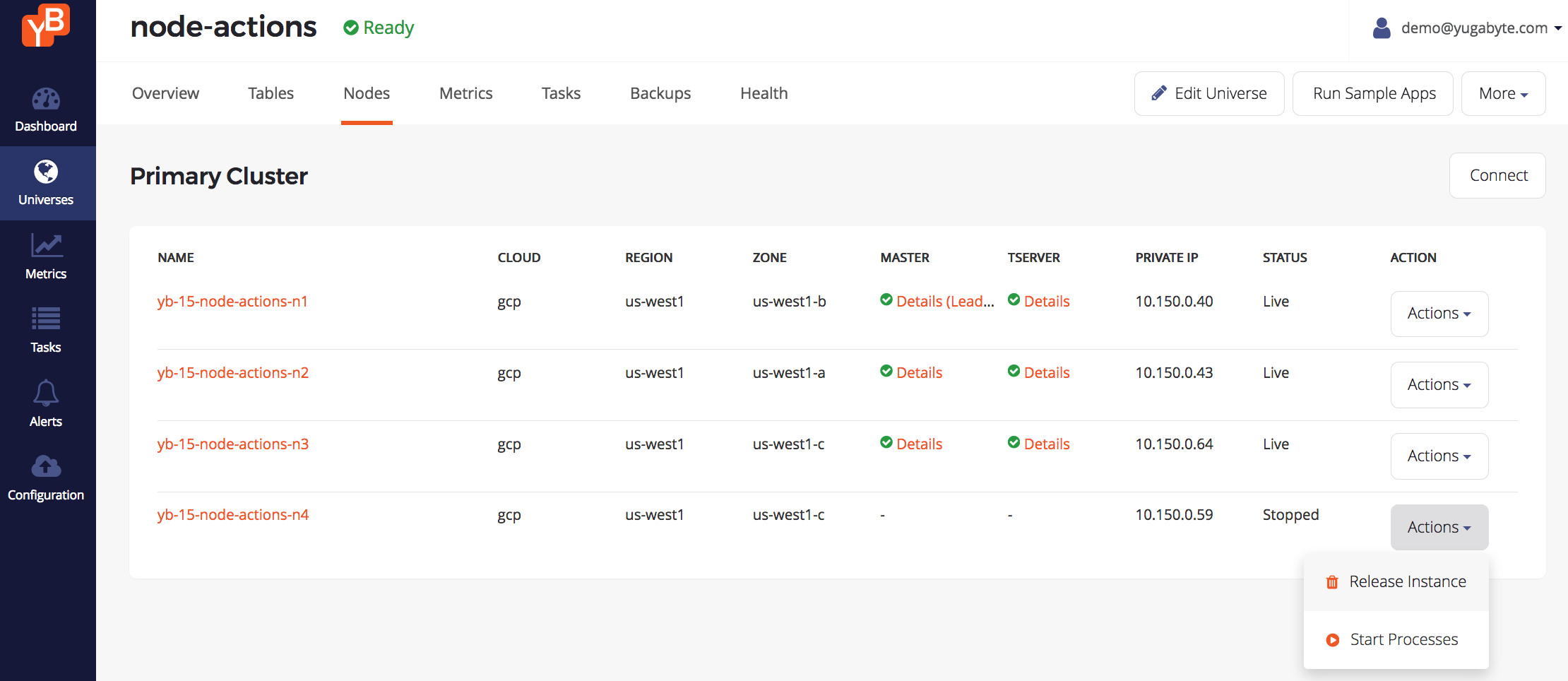Viewport: 1568px width, 681px height.
Task: Switch to the Tables tab
Action: (271, 93)
